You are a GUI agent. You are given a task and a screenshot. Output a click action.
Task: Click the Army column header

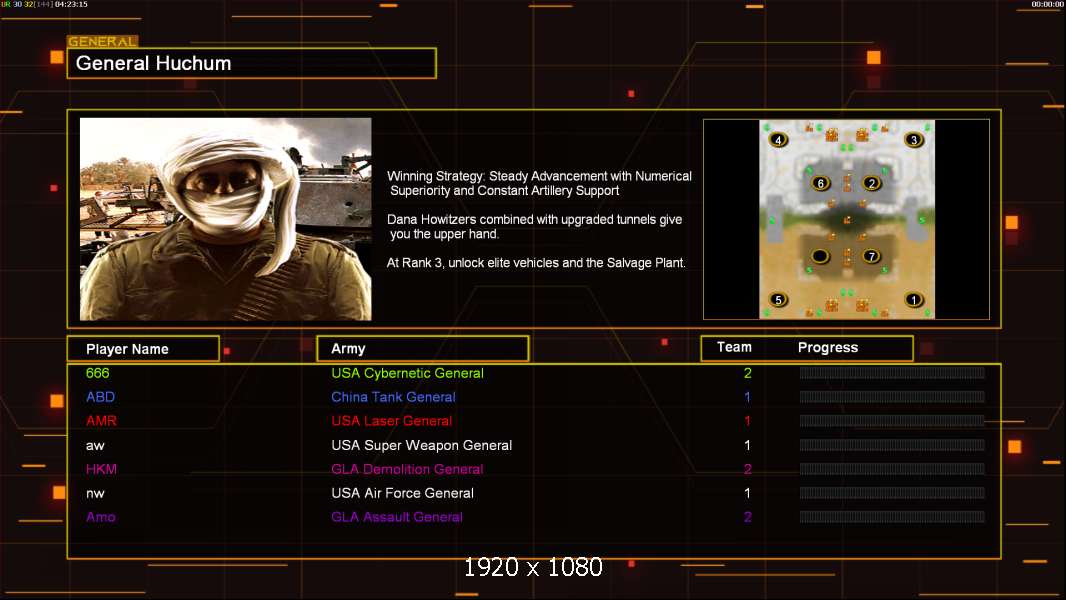[422, 349]
